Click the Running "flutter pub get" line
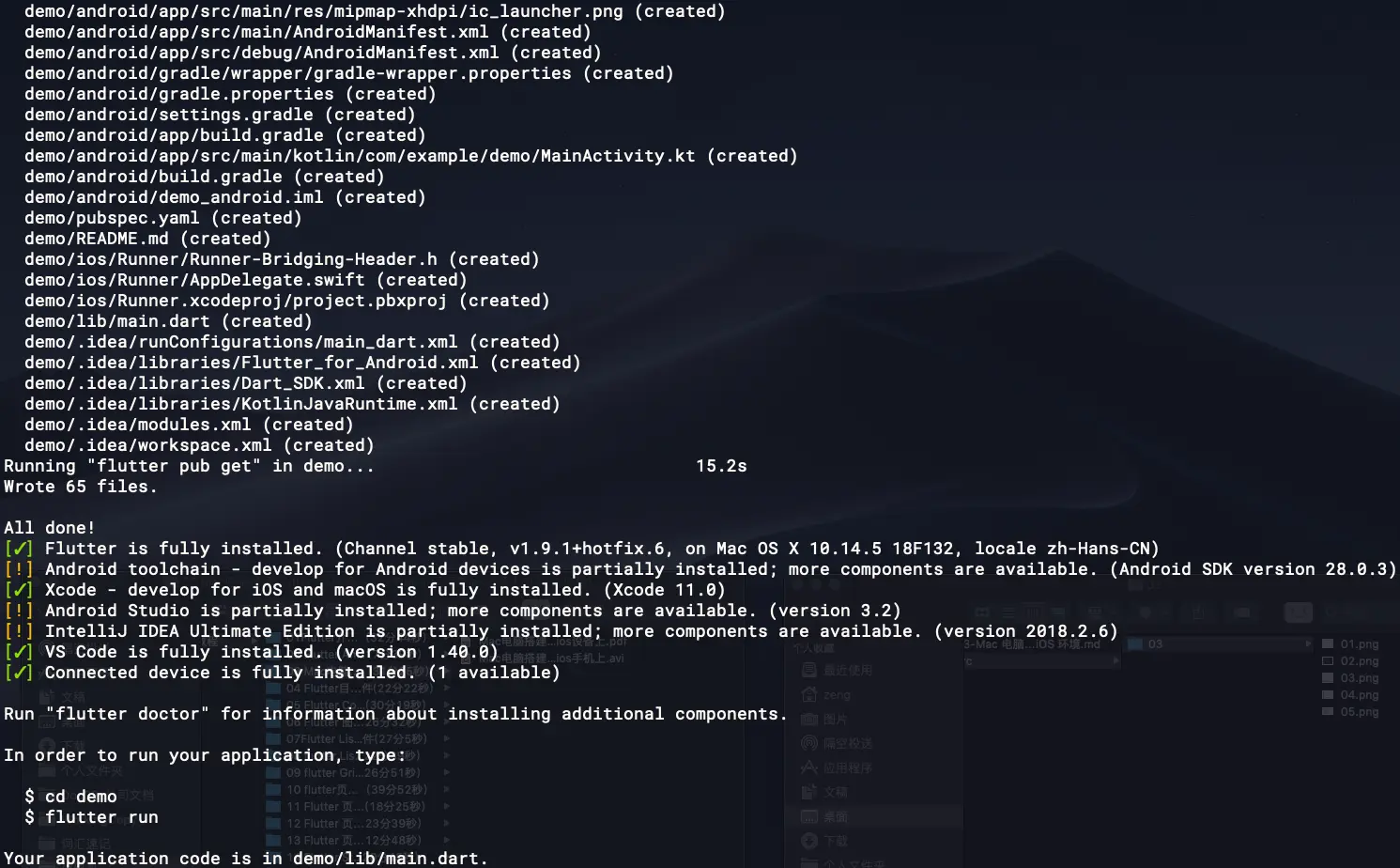This screenshot has height=868, width=1400. click(x=189, y=466)
